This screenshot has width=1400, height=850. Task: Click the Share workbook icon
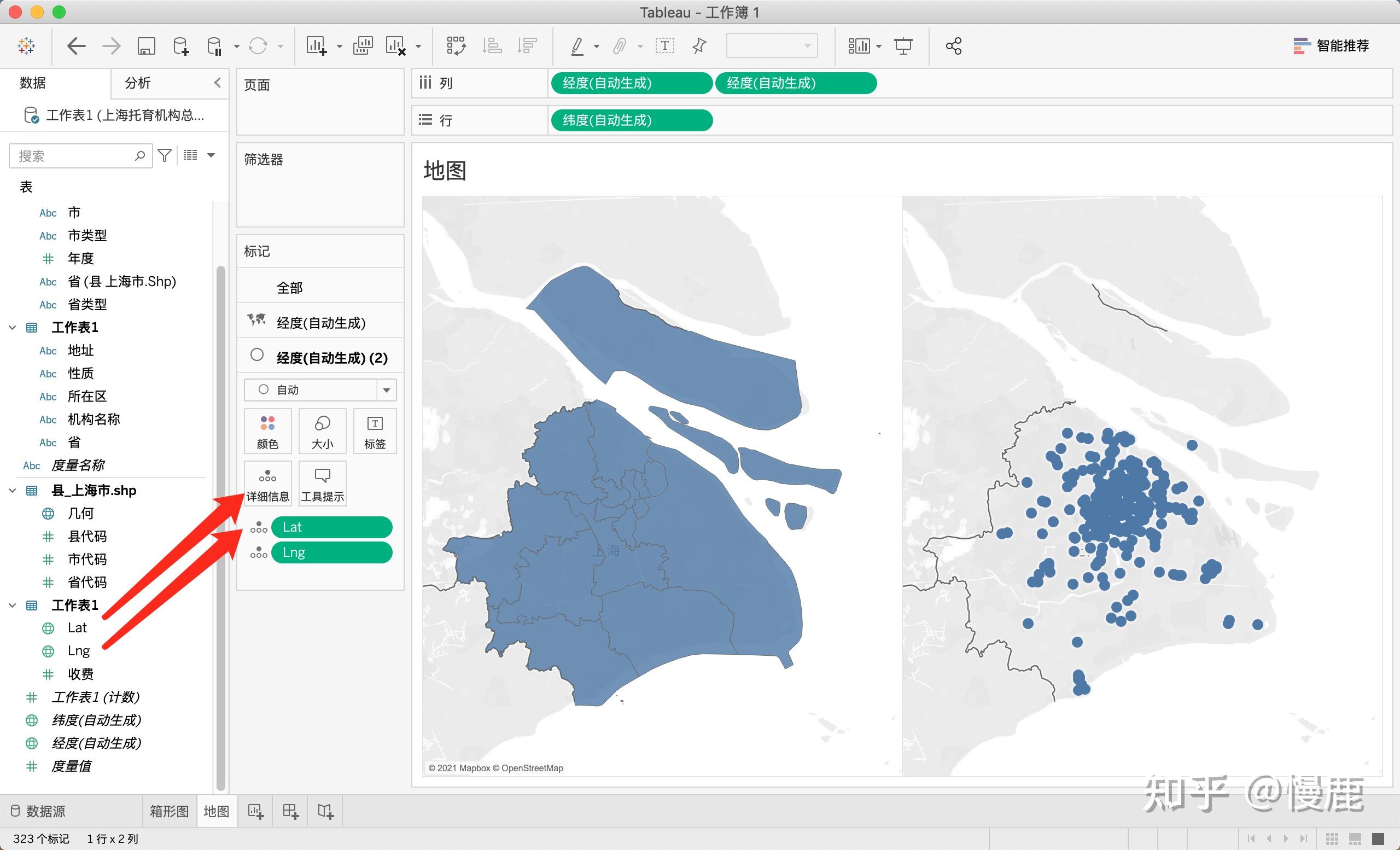953,45
